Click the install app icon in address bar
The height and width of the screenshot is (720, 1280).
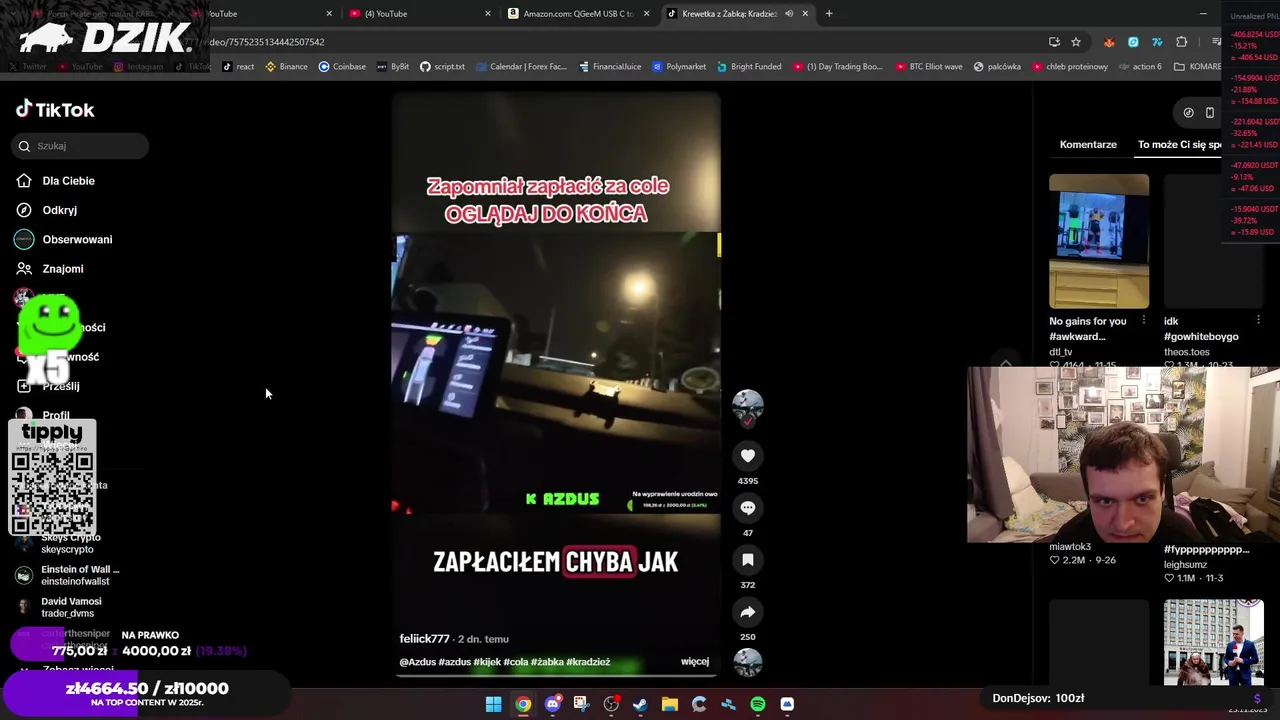(x=1054, y=42)
